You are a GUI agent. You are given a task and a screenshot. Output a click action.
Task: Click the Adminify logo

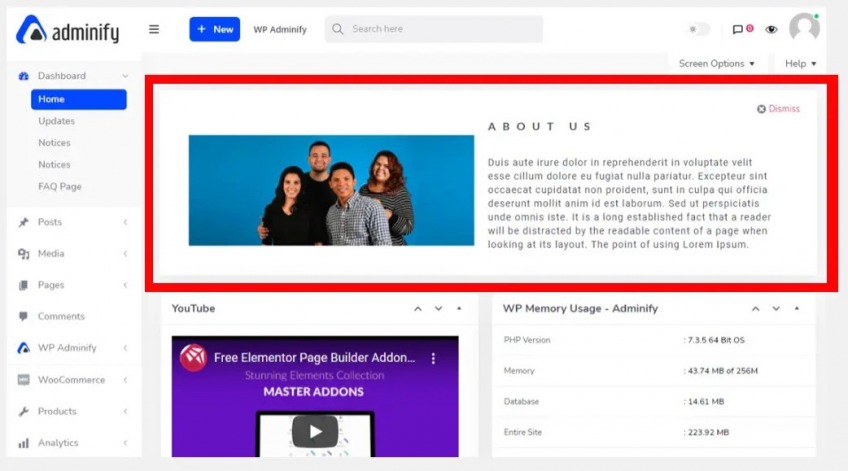click(68, 31)
